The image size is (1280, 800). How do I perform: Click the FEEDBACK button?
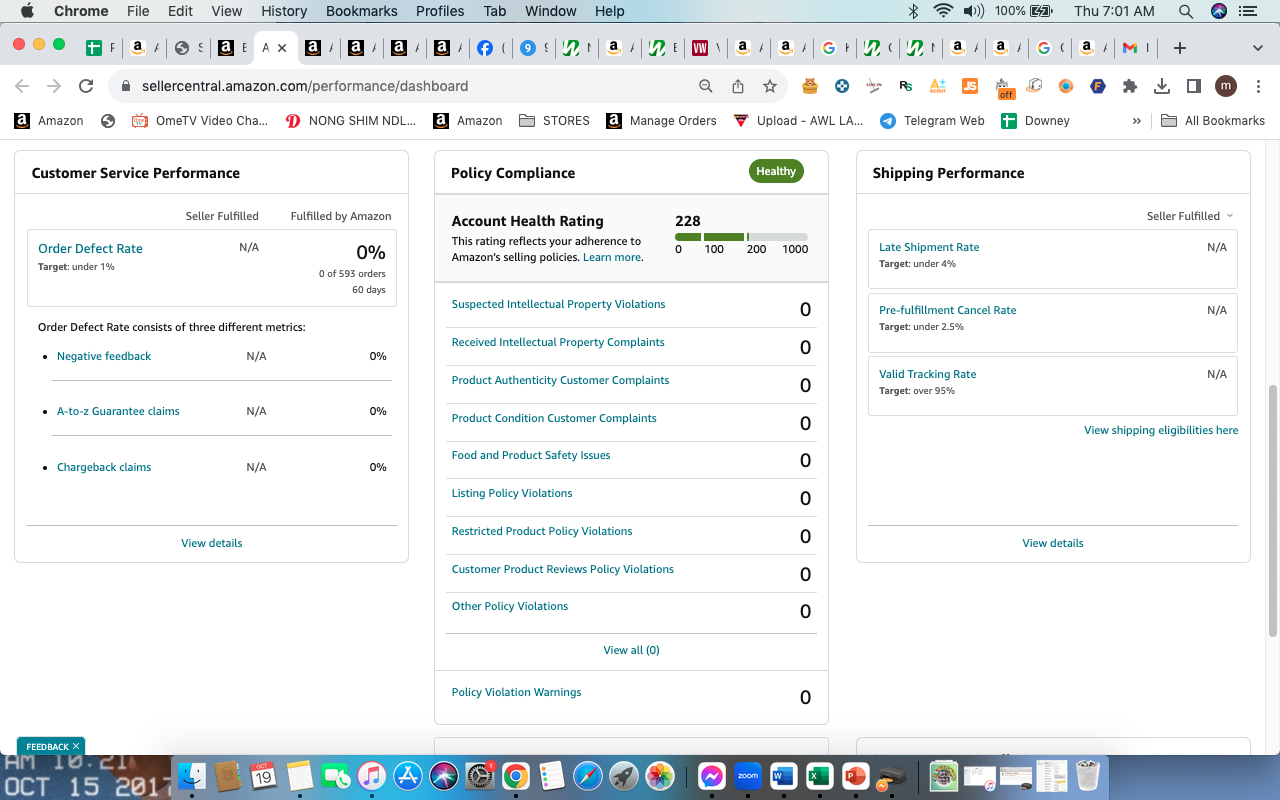click(x=51, y=746)
